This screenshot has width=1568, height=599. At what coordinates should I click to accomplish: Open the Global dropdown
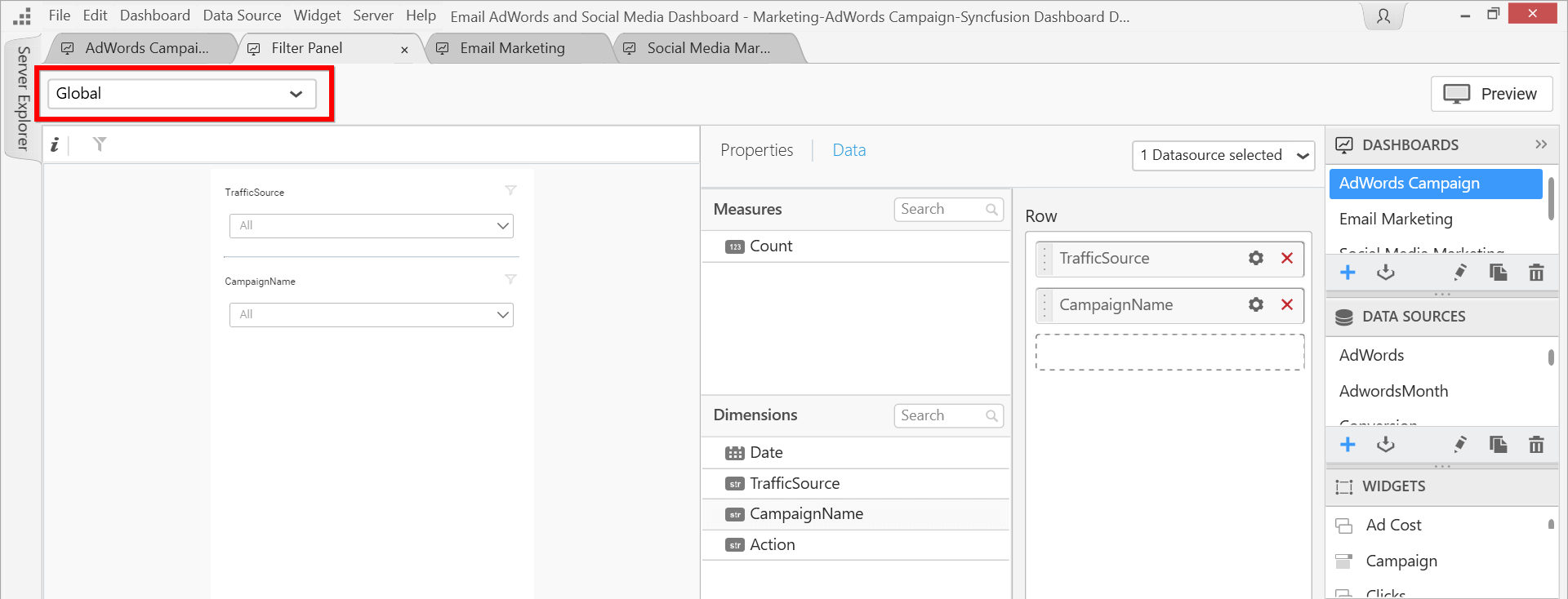181,94
